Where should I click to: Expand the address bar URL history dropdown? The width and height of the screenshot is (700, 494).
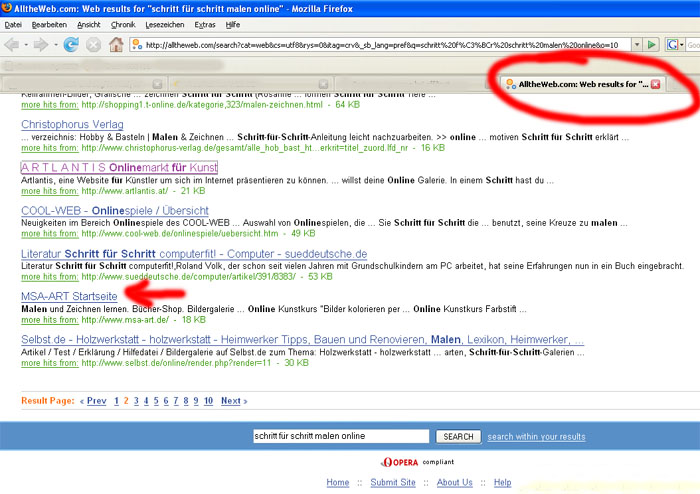637,45
